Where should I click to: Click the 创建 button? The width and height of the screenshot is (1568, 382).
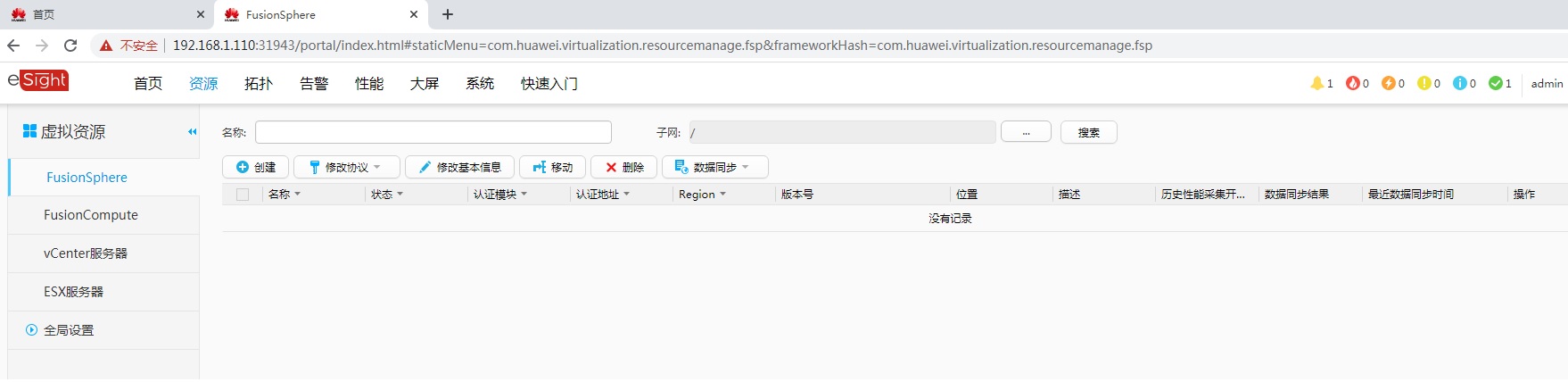(256, 167)
